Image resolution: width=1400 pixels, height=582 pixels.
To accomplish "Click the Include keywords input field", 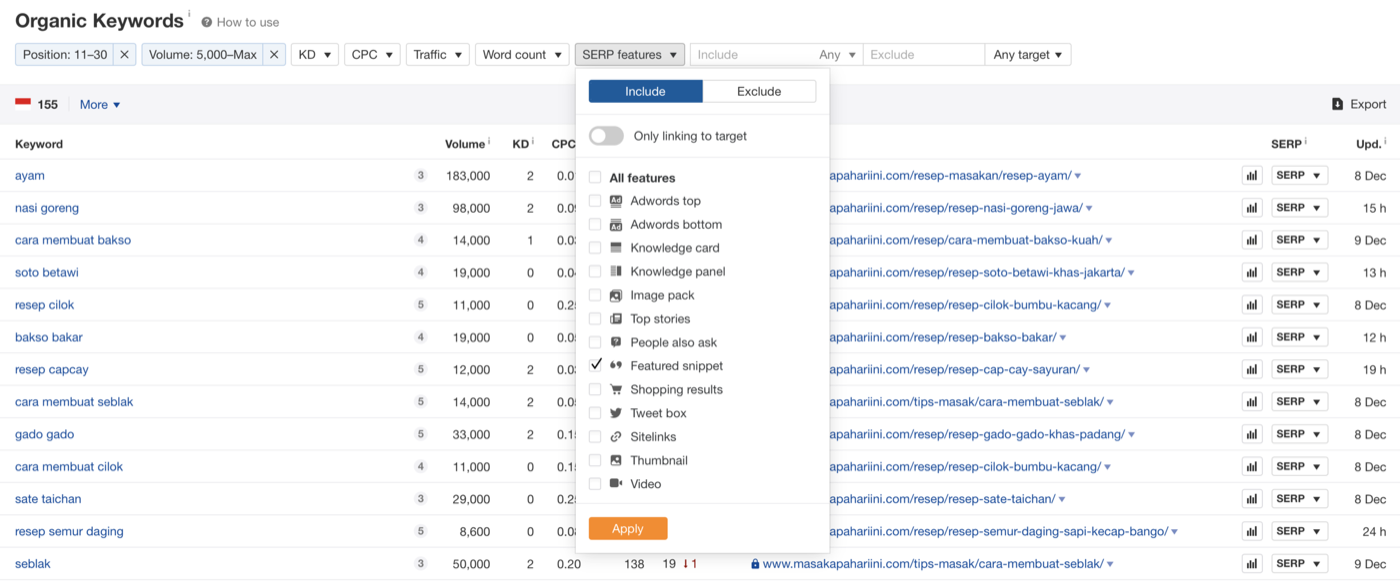I will [752, 55].
